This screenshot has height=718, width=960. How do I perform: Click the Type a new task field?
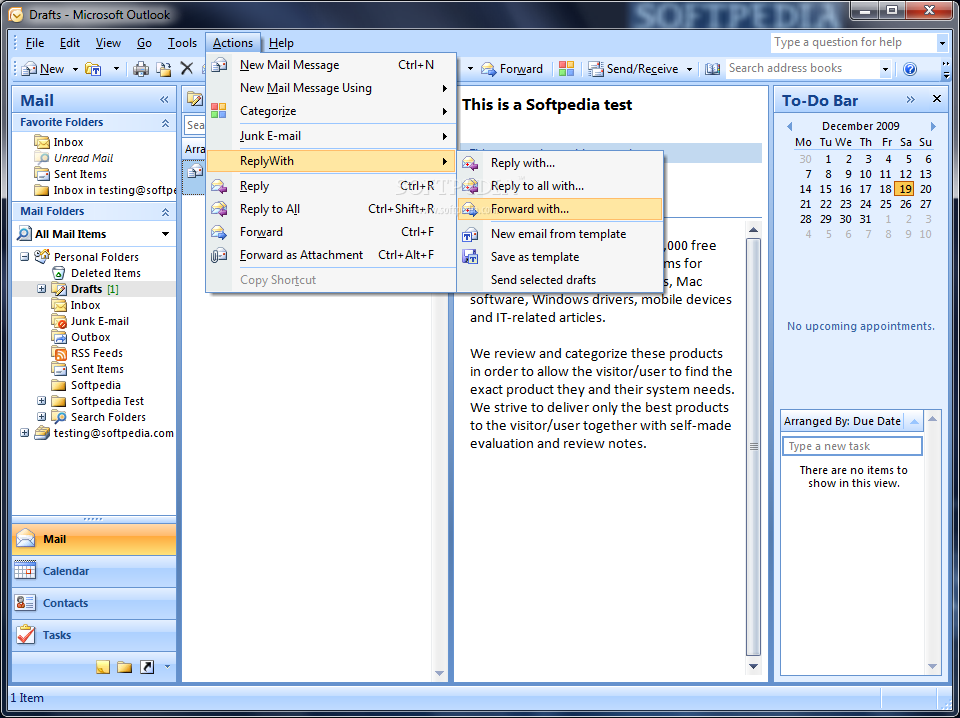[852, 446]
